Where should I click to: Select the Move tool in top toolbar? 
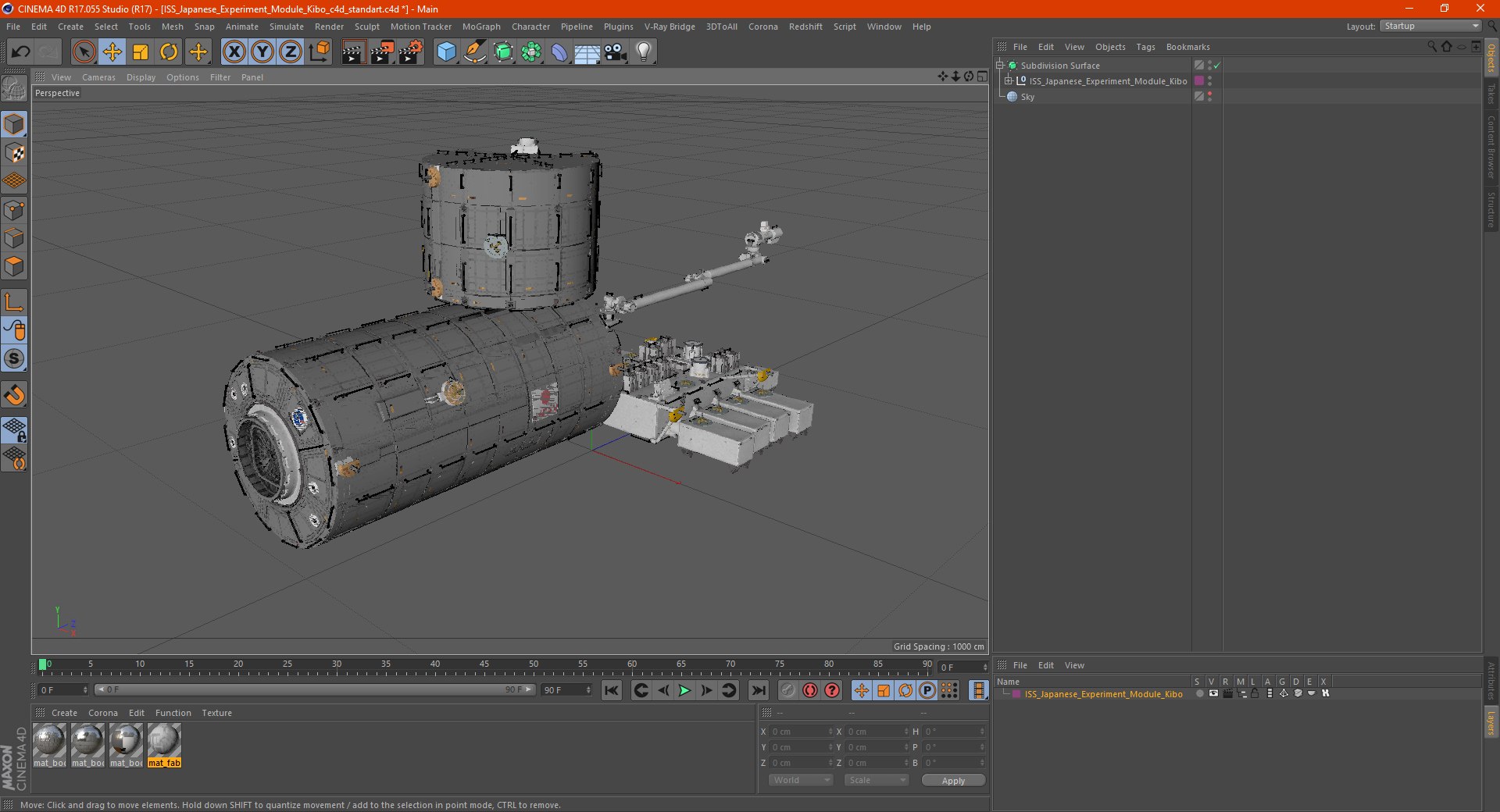(x=112, y=52)
